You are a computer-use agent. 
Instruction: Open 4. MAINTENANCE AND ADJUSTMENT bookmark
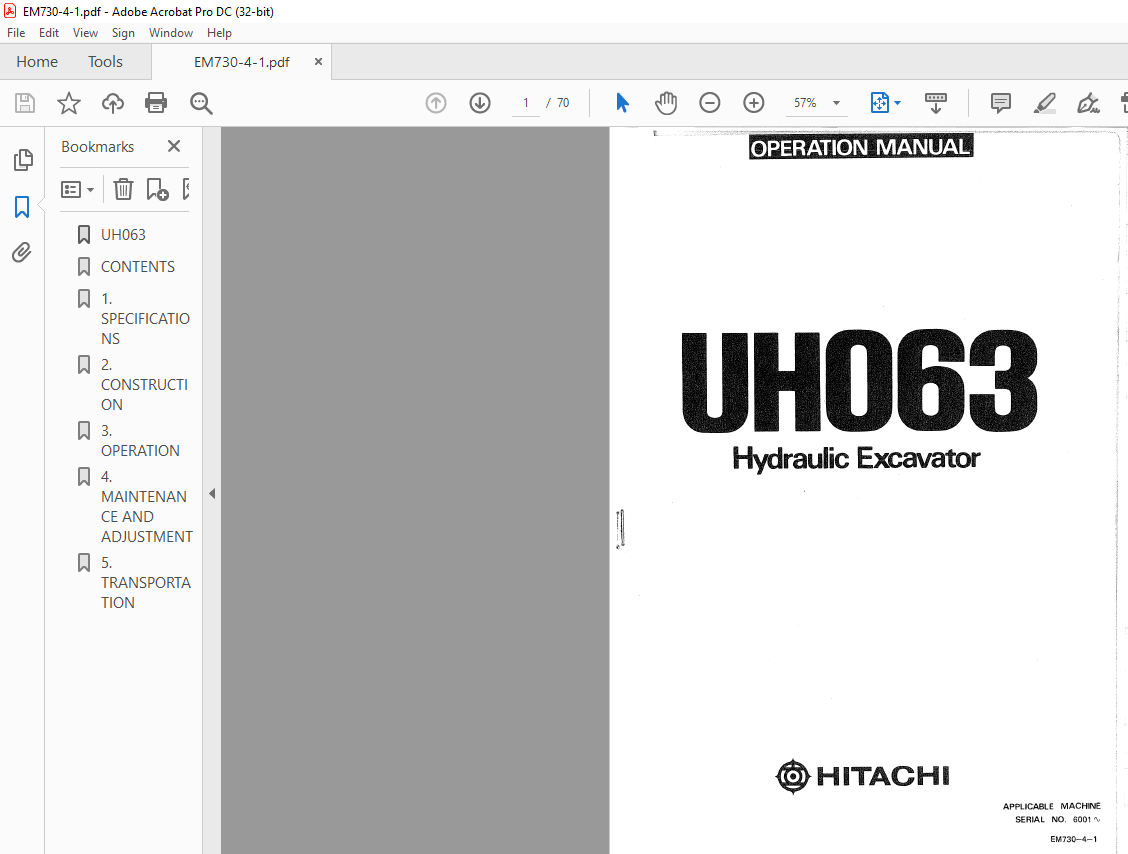146,507
